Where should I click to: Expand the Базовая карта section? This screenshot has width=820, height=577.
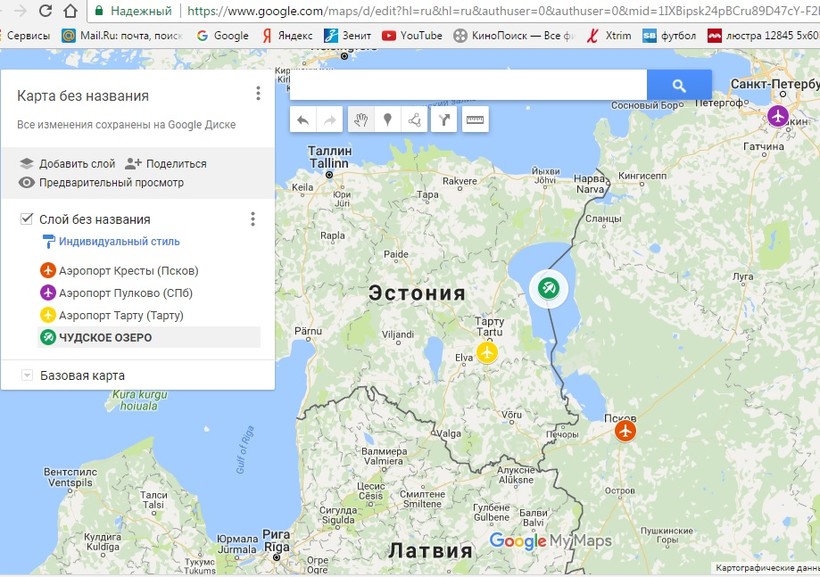pyautogui.click(x=26, y=375)
